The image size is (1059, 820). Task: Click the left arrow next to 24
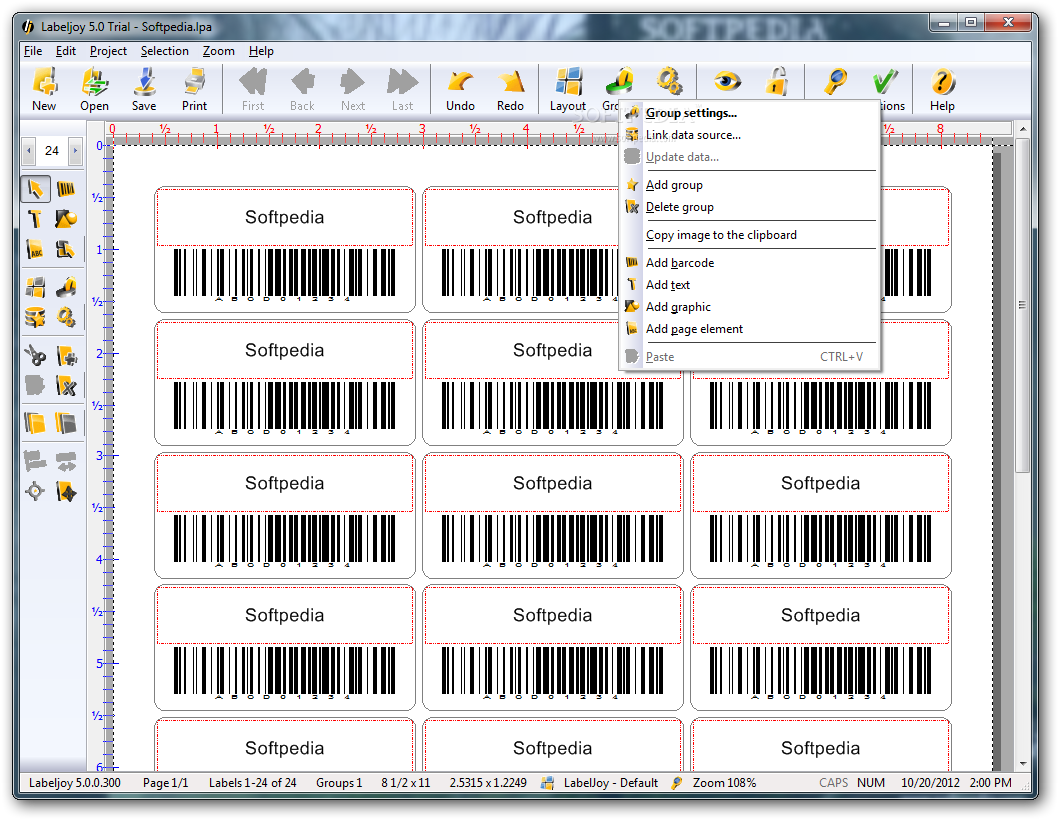tap(28, 152)
